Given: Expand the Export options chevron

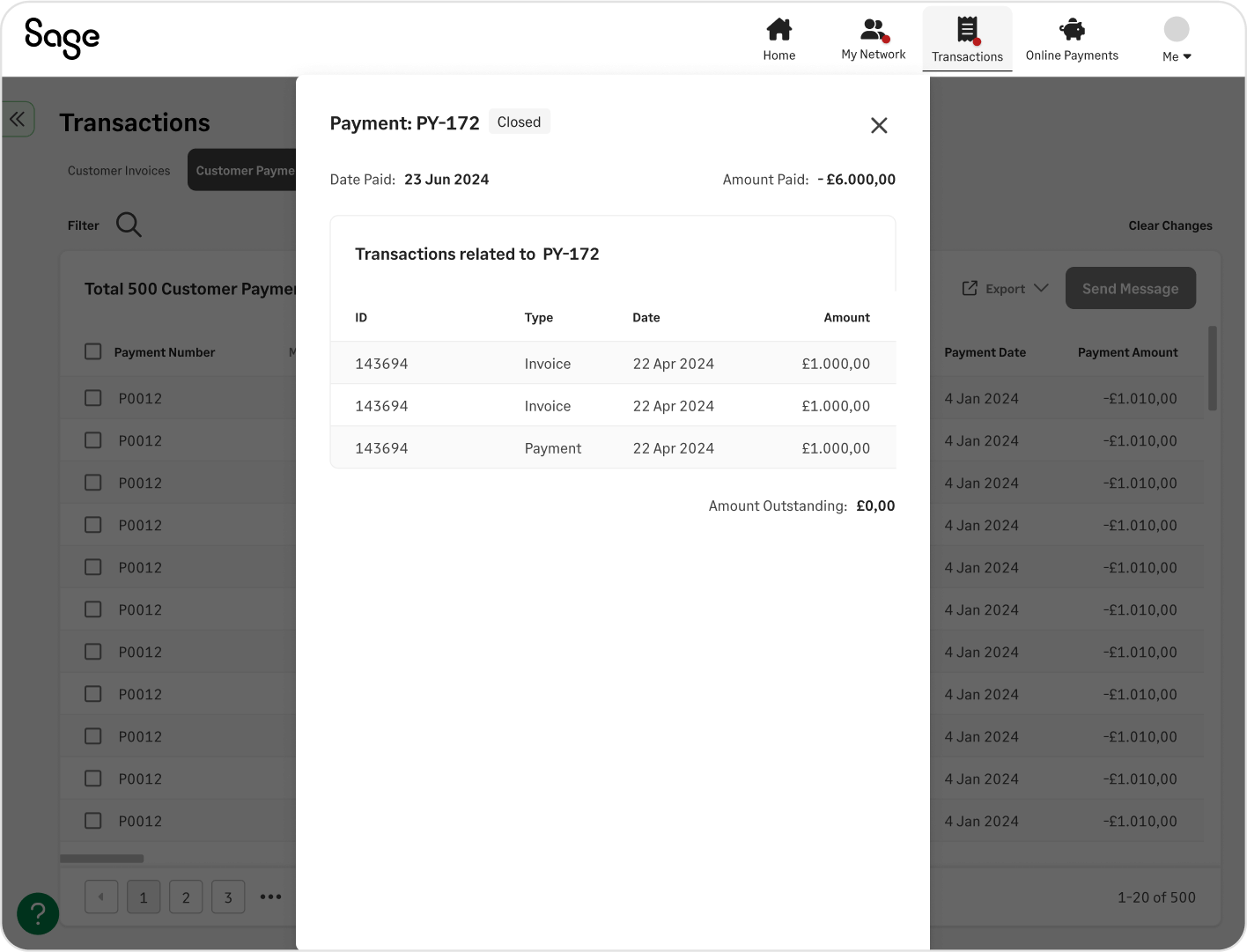Looking at the screenshot, I should coord(1043,288).
